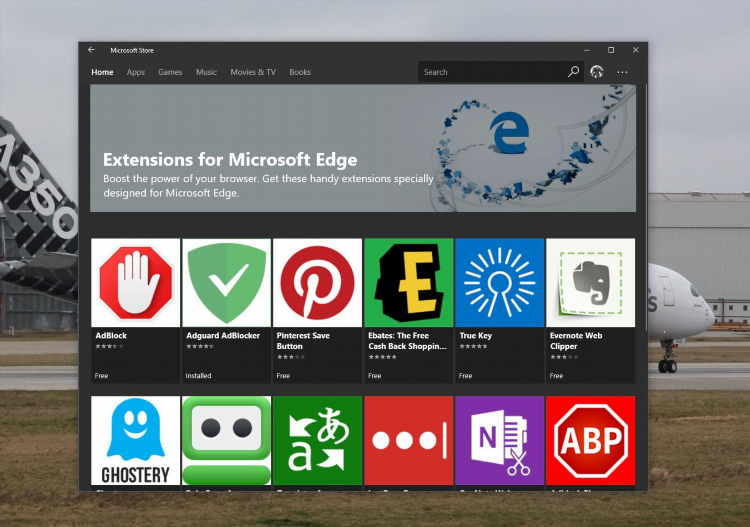Go to Movies & TV tab

(253, 72)
